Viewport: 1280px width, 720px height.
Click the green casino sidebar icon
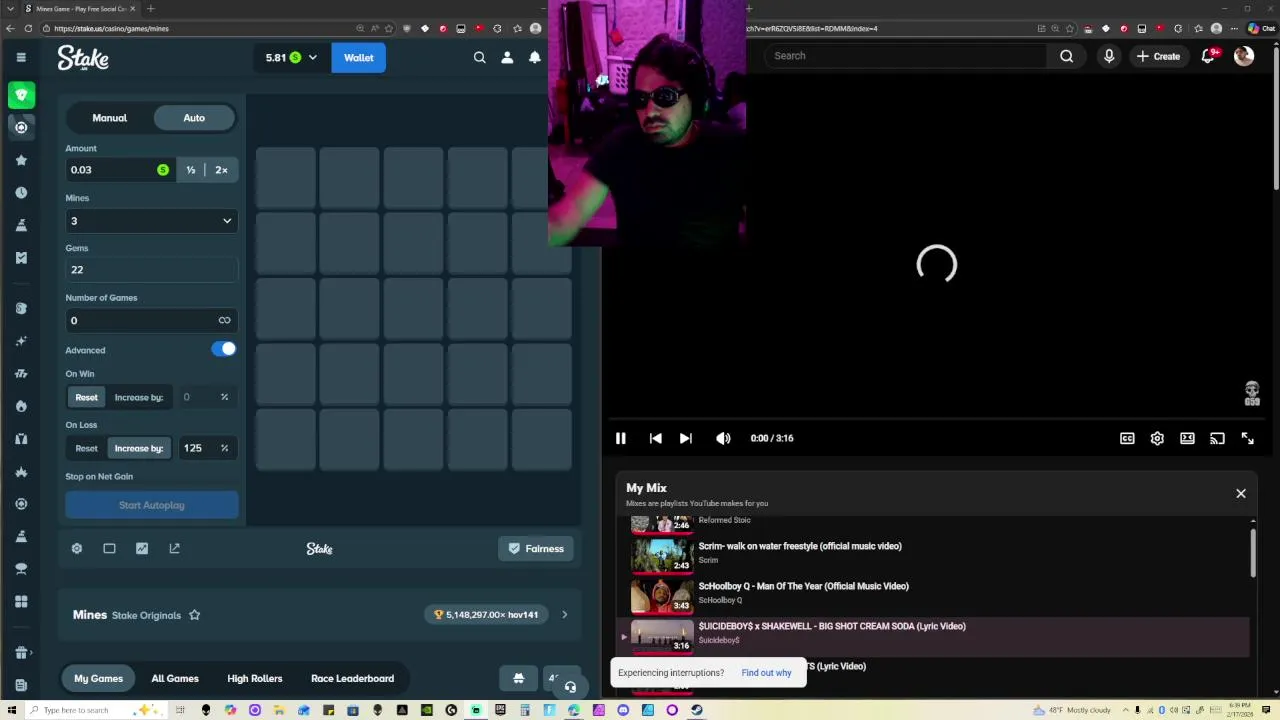tap(21, 95)
